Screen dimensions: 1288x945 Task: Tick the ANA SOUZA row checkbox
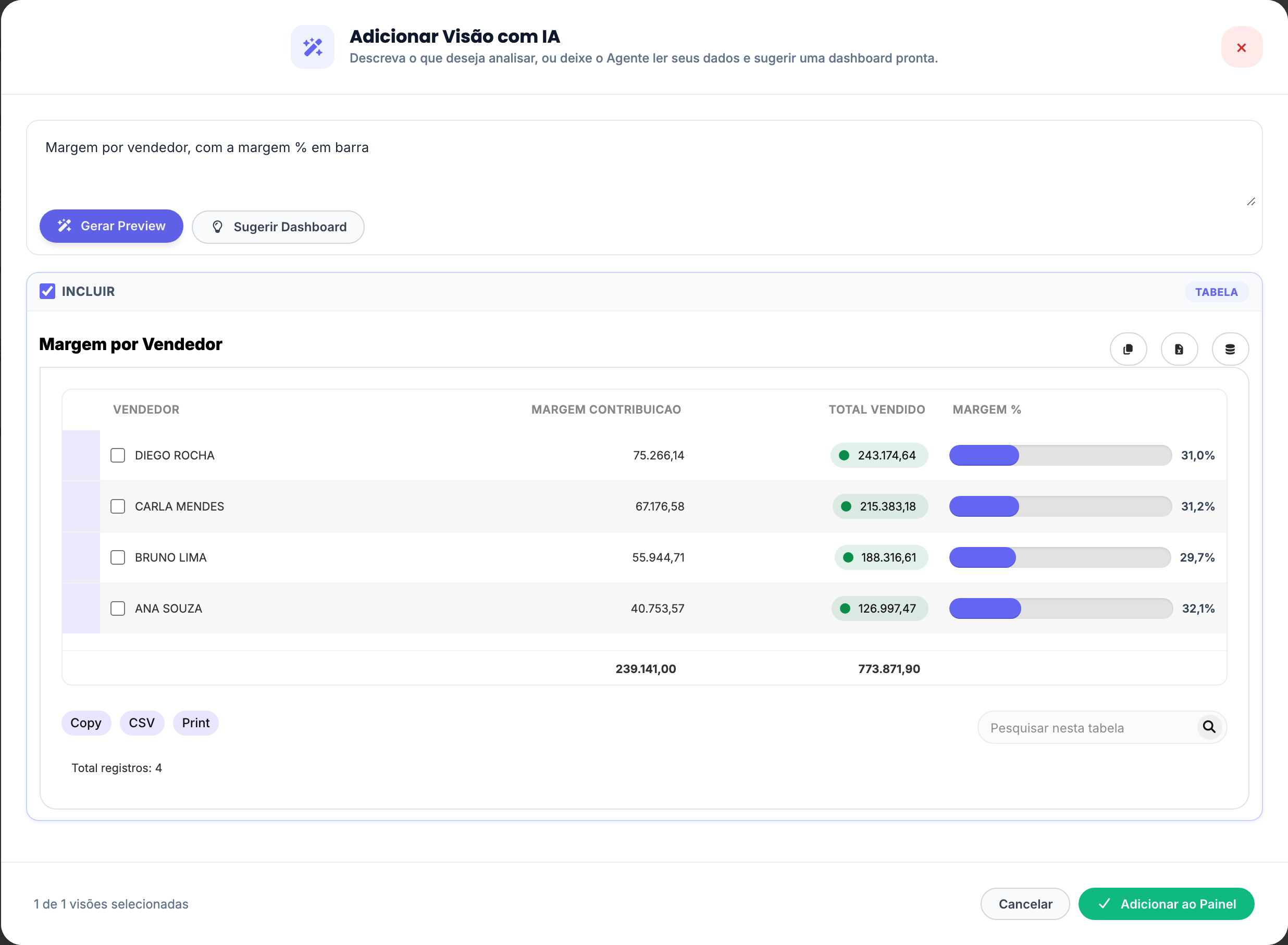(118, 608)
